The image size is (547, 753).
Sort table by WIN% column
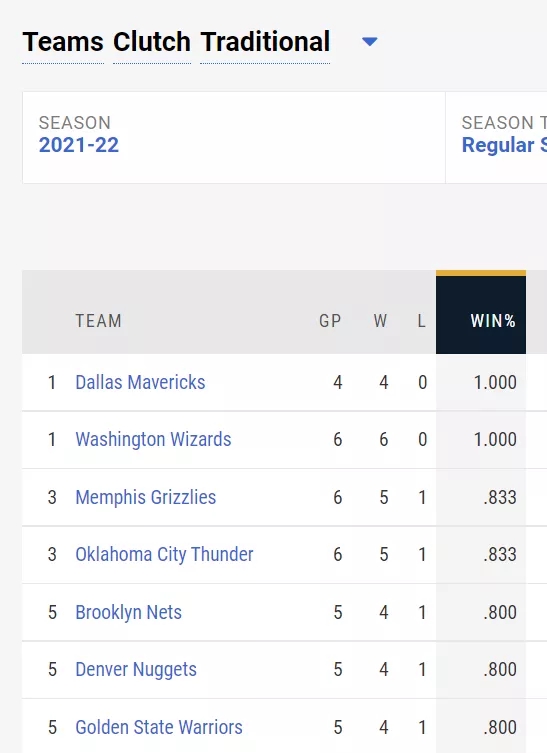click(x=481, y=315)
